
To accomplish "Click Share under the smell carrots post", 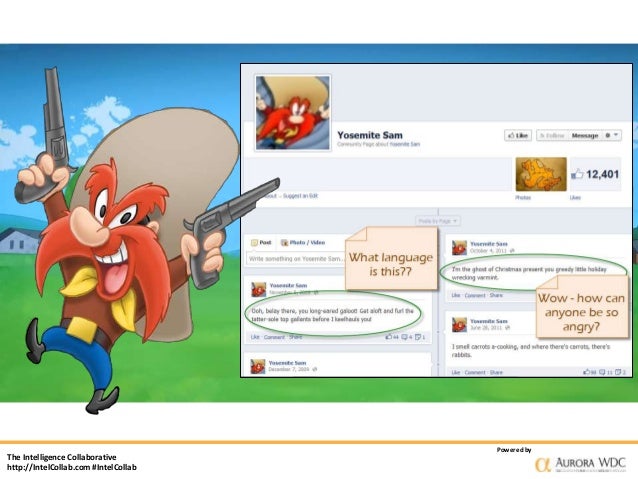I will tap(496, 372).
